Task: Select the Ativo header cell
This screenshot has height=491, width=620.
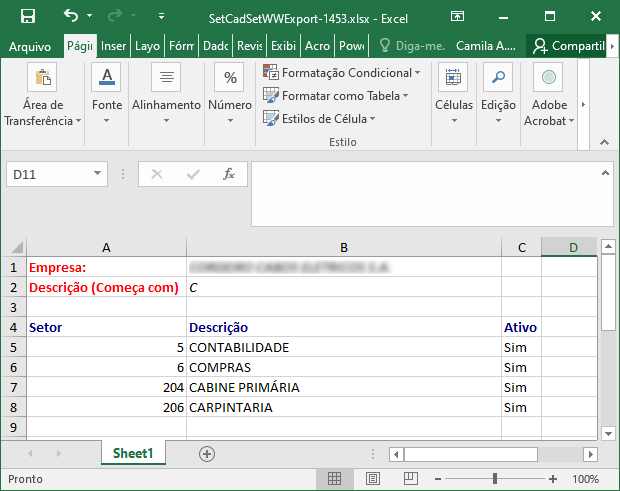Action: pyautogui.click(x=521, y=328)
